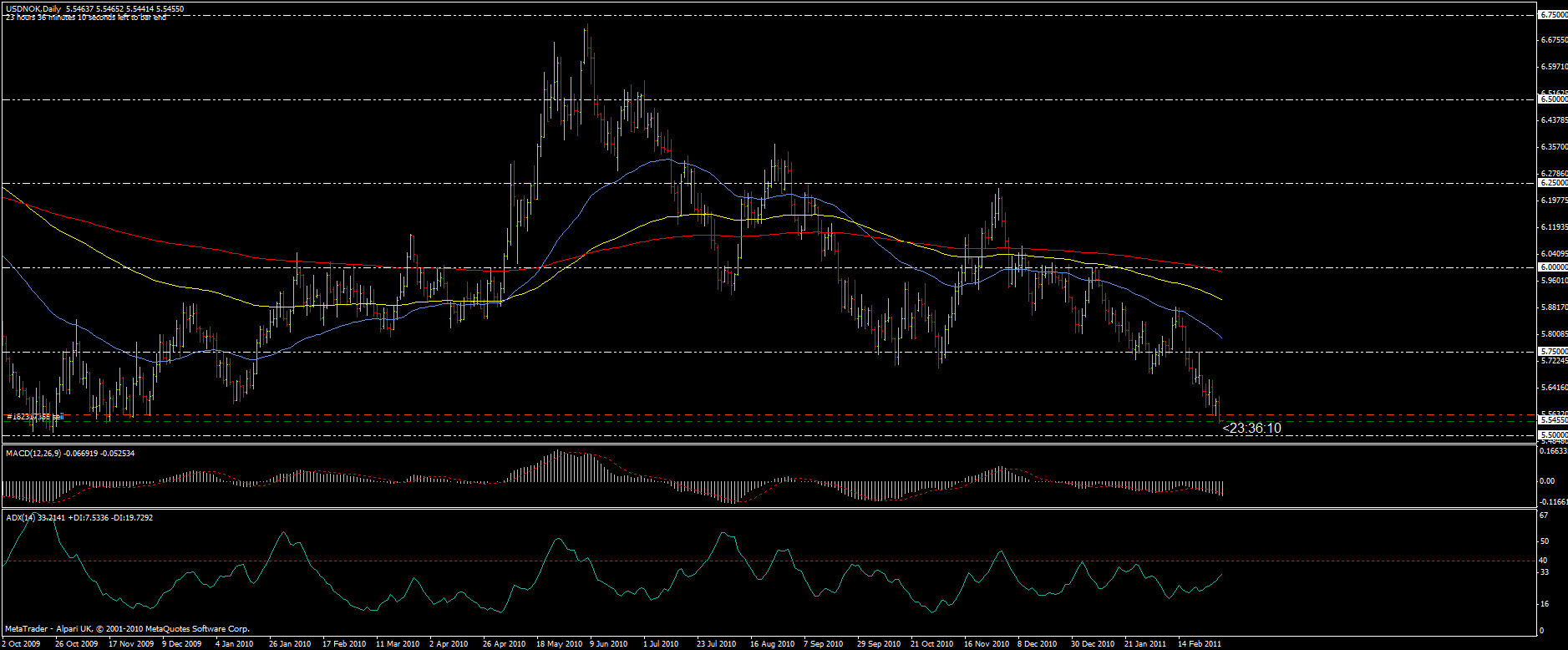Click the 26 Jan 2010 date label
This screenshot has height=650, width=1568.
(x=290, y=644)
